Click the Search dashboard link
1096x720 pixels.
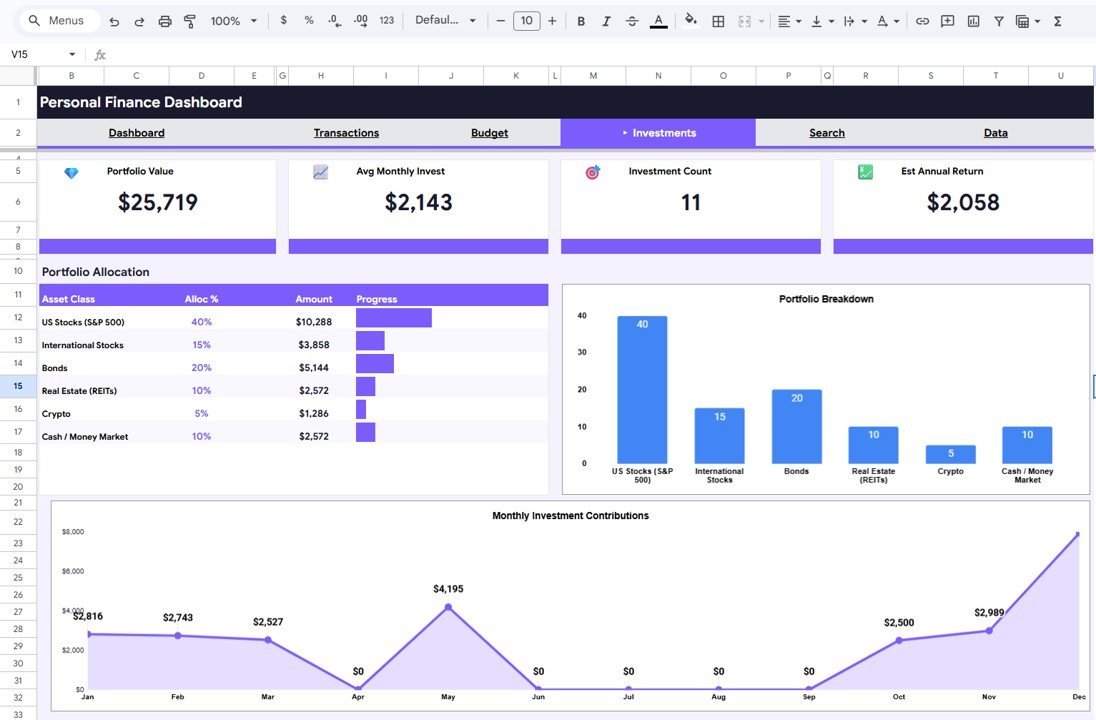(826, 132)
